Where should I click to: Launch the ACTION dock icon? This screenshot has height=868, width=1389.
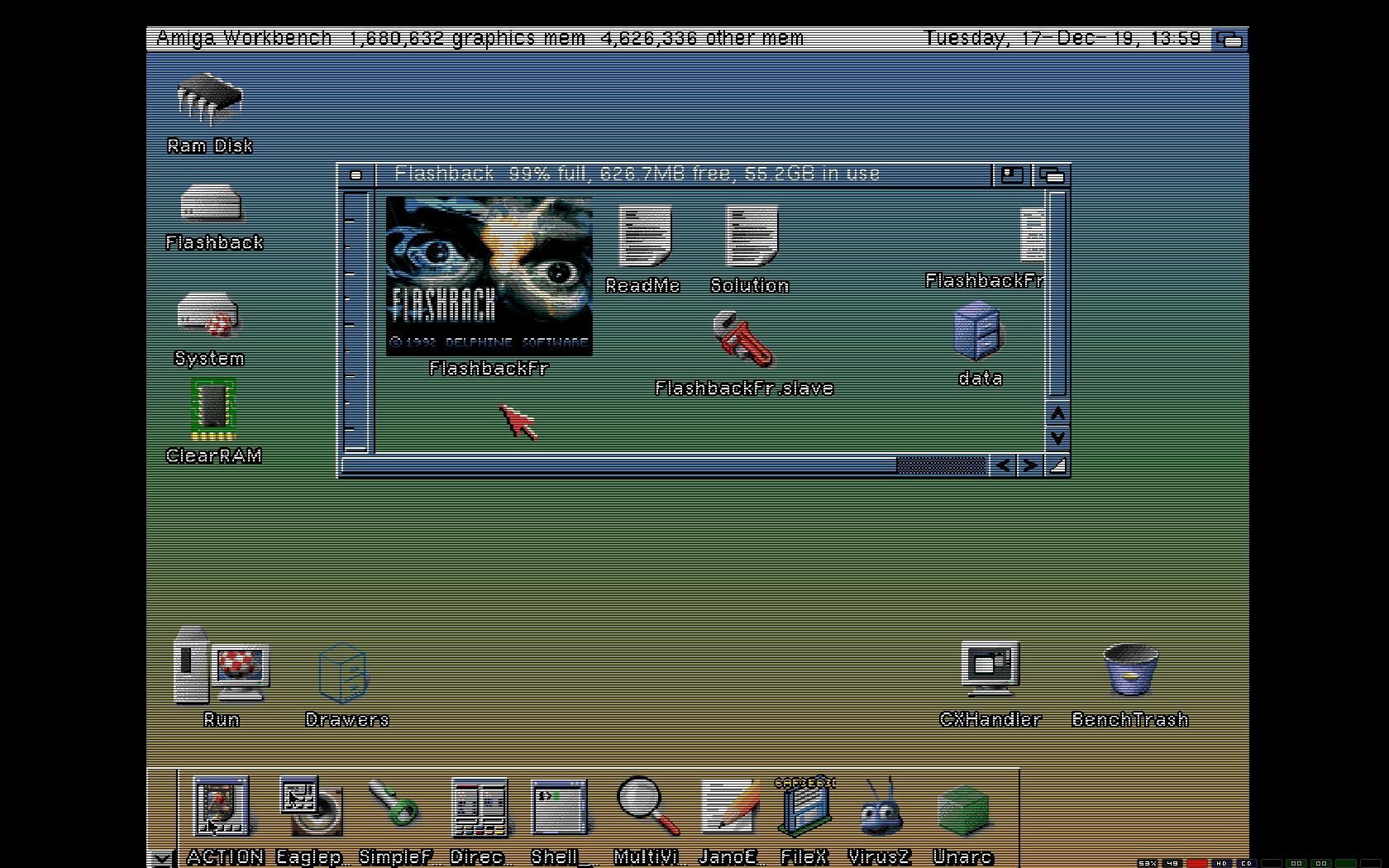[x=221, y=806]
